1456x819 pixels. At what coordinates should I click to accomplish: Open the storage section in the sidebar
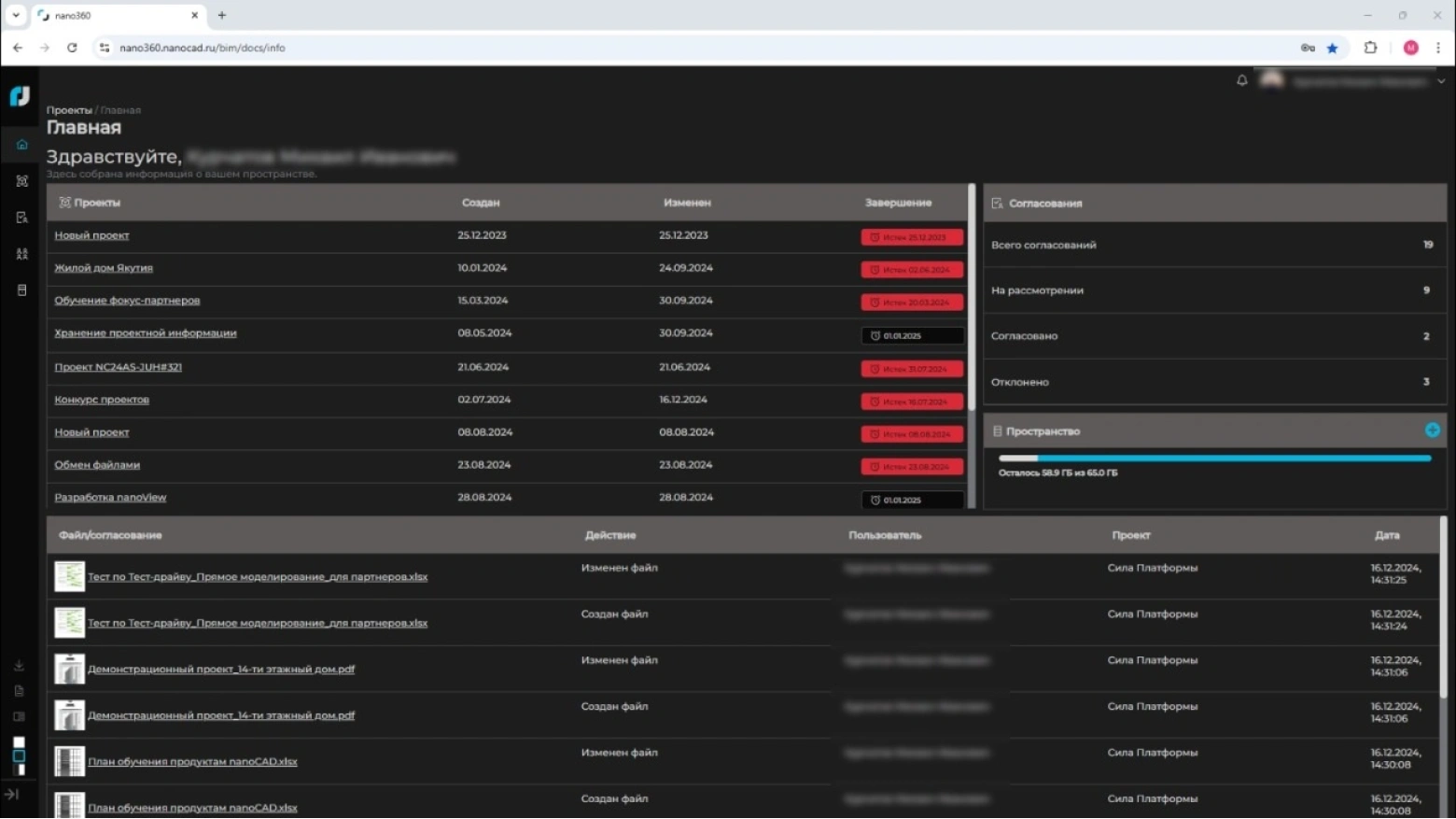pos(21,290)
